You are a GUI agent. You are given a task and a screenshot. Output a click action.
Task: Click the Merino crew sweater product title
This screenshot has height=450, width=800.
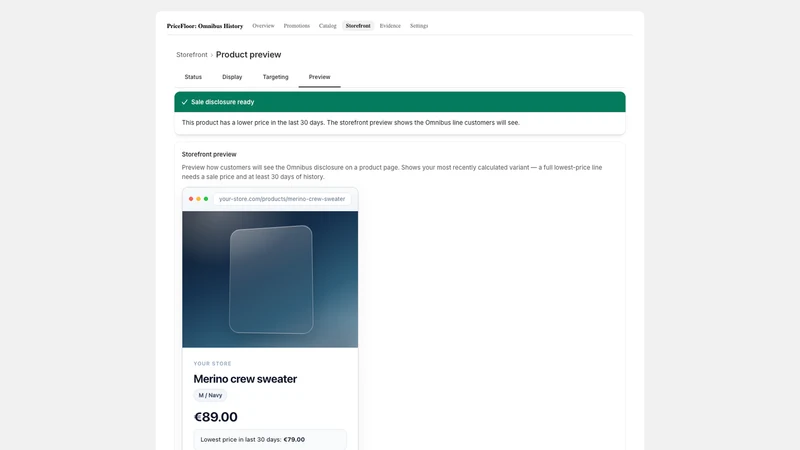coord(245,379)
